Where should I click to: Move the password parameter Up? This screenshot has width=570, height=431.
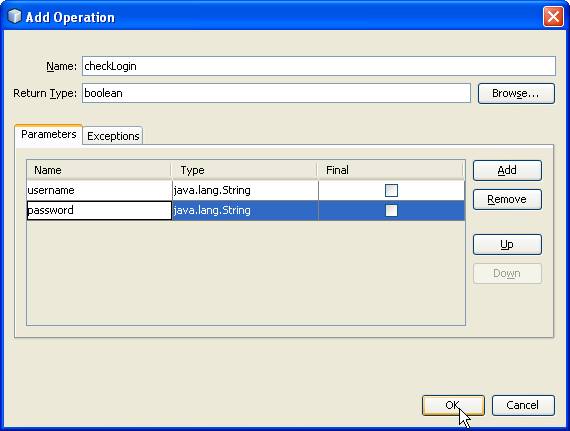pyautogui.click(x=507, y=245)
